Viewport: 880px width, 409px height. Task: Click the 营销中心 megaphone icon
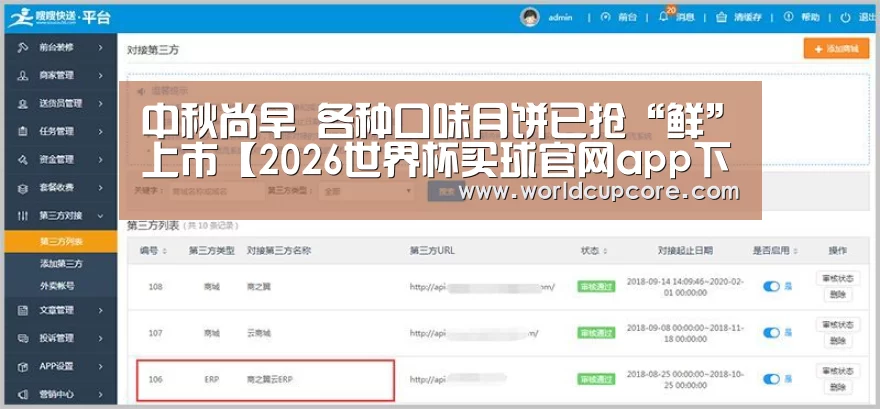click(22, 394)
